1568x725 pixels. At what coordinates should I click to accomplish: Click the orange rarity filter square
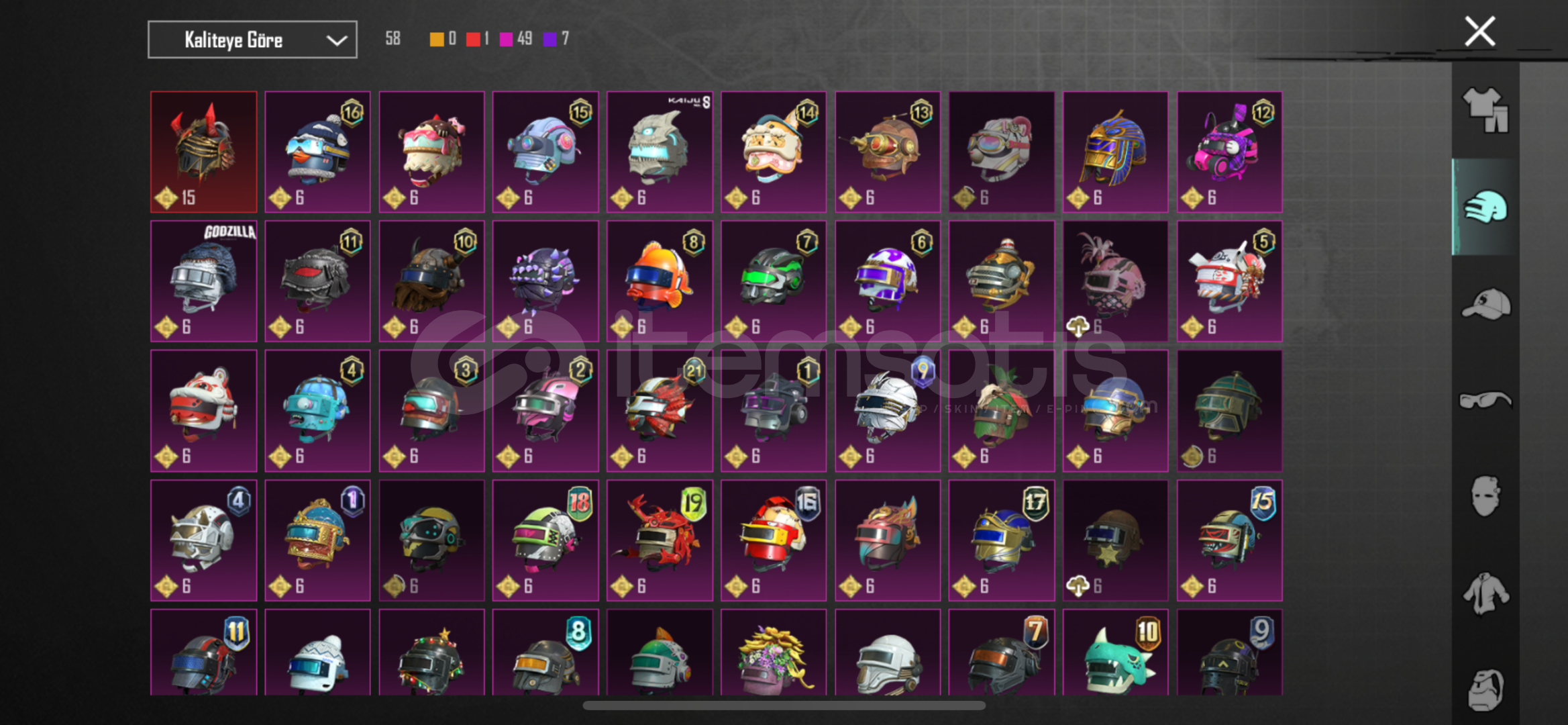tap(437, 39)
